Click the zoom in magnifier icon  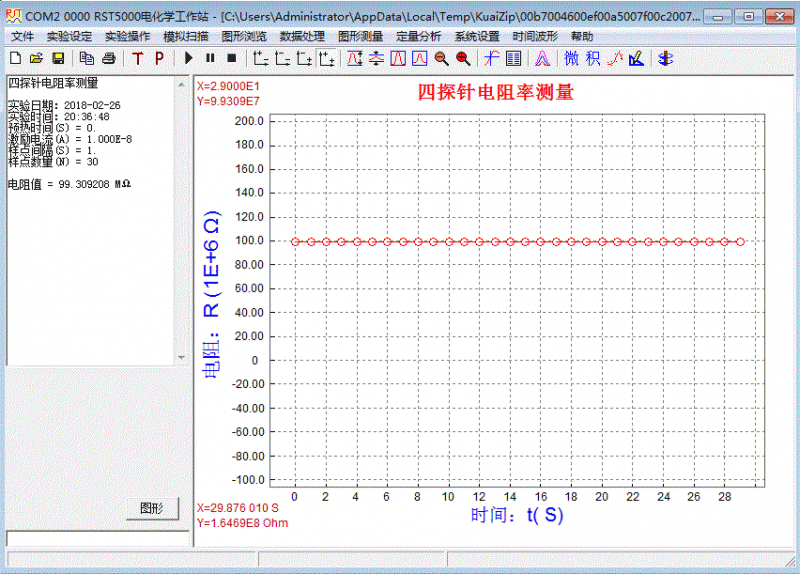[462, 58]
